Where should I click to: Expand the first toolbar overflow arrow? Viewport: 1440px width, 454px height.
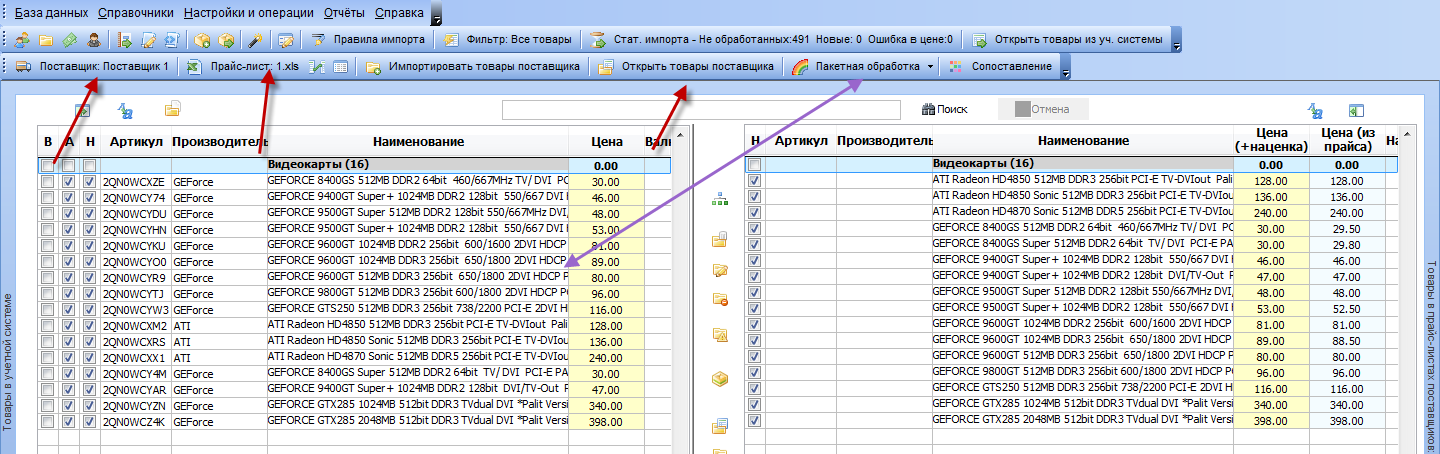coord(1176,40)
